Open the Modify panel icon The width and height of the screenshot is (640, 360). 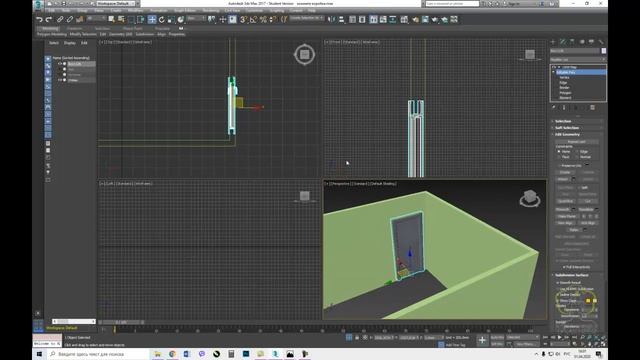tap(562, 42)
